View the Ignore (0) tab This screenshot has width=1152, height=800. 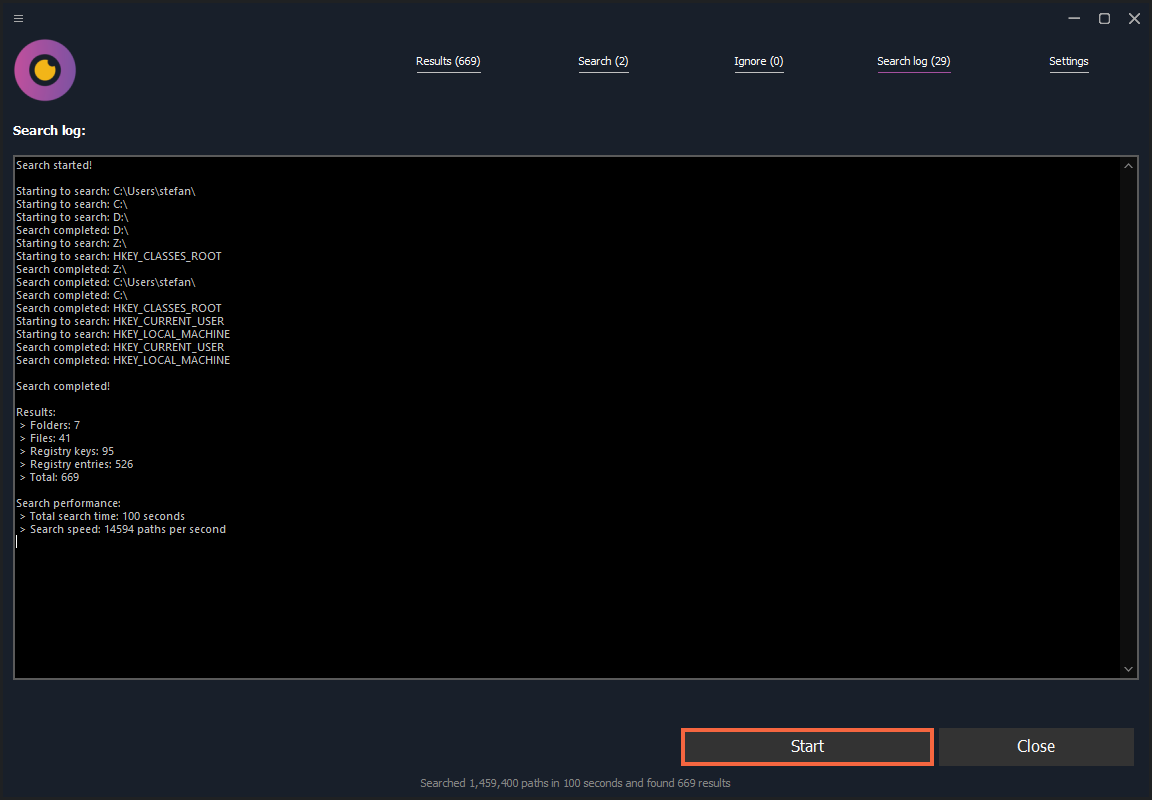coord(758,61)
